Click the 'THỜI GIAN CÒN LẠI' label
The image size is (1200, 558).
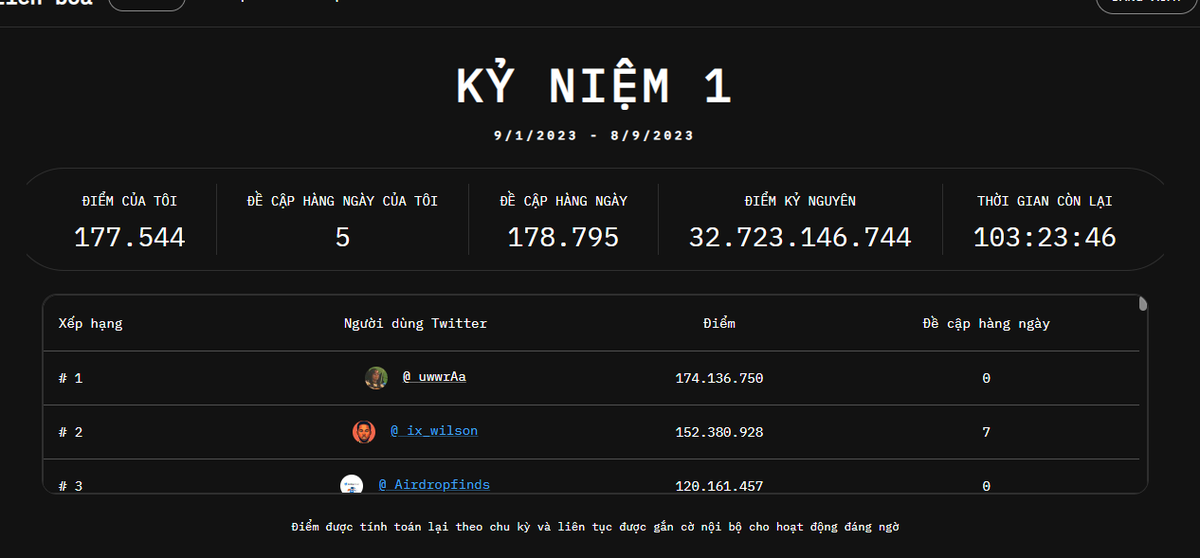[1045, 201]
